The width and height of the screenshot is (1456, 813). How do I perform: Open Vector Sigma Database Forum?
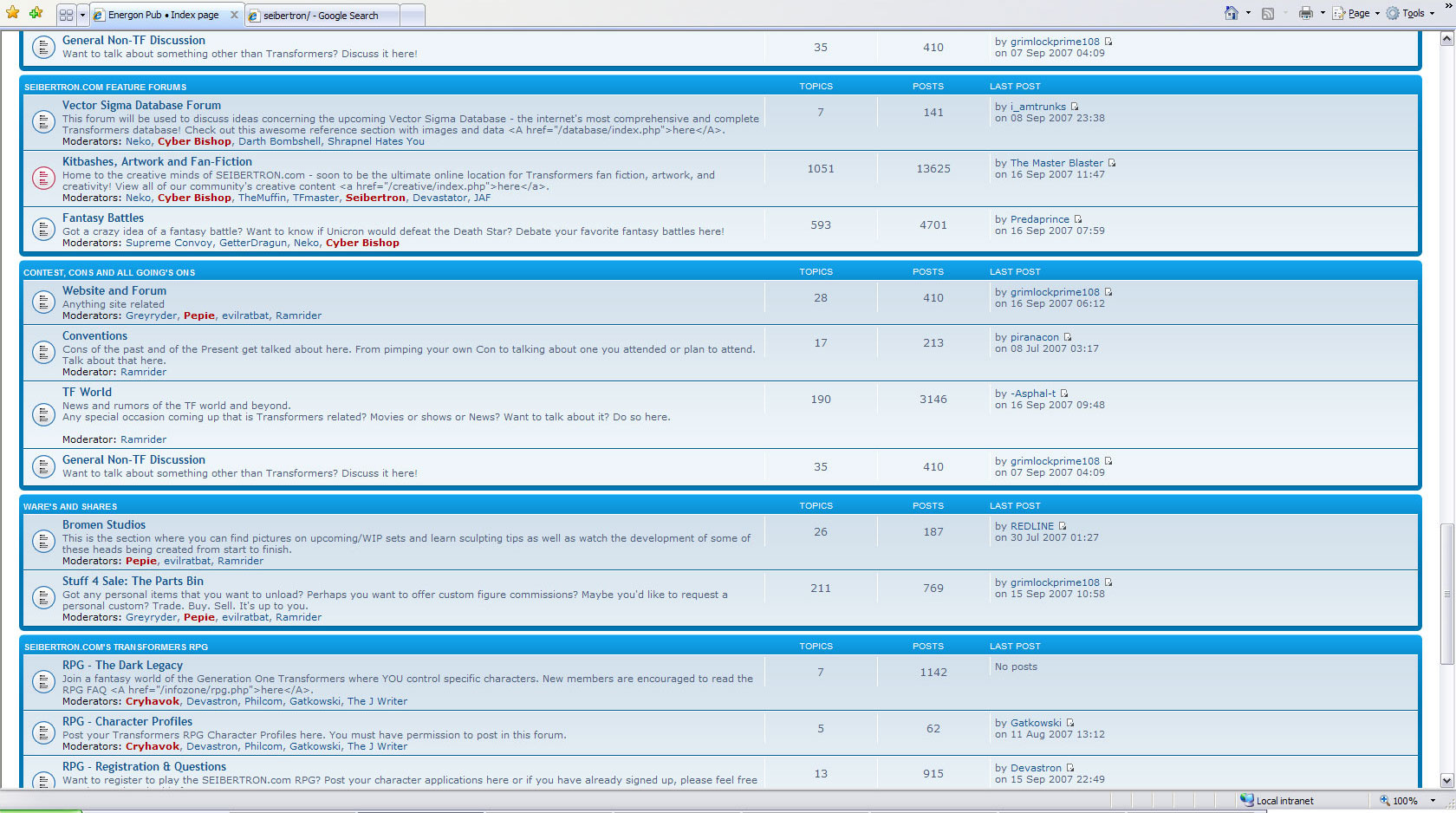pyautogui.click(x=141, y=105)
